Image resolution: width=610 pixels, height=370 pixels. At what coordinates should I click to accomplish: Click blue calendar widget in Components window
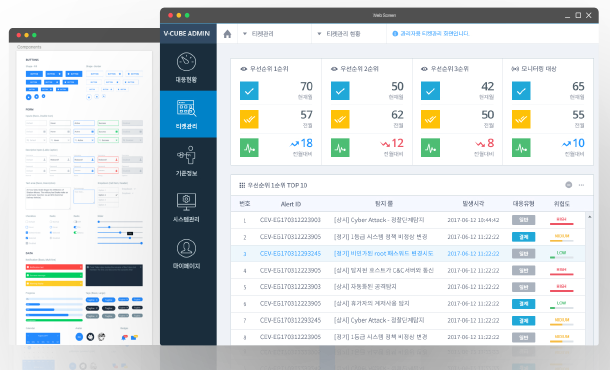pyautogui.click(x=43, y=338)
